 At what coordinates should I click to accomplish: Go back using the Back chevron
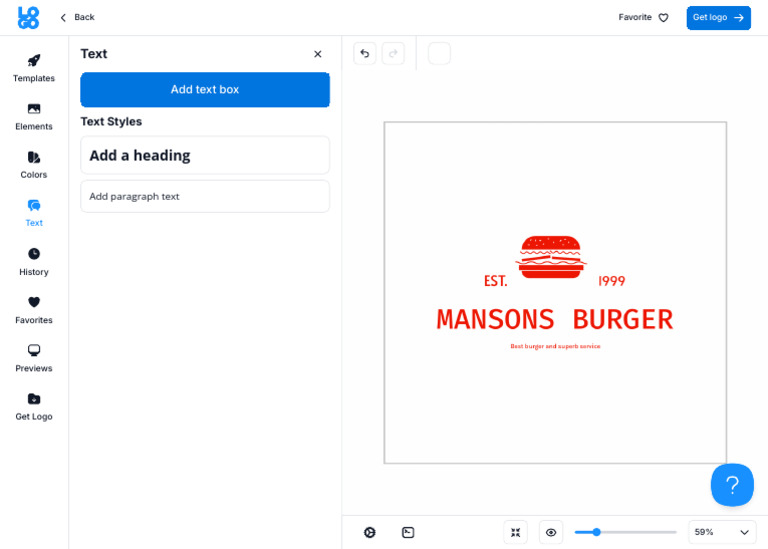[x=77, y=17]
